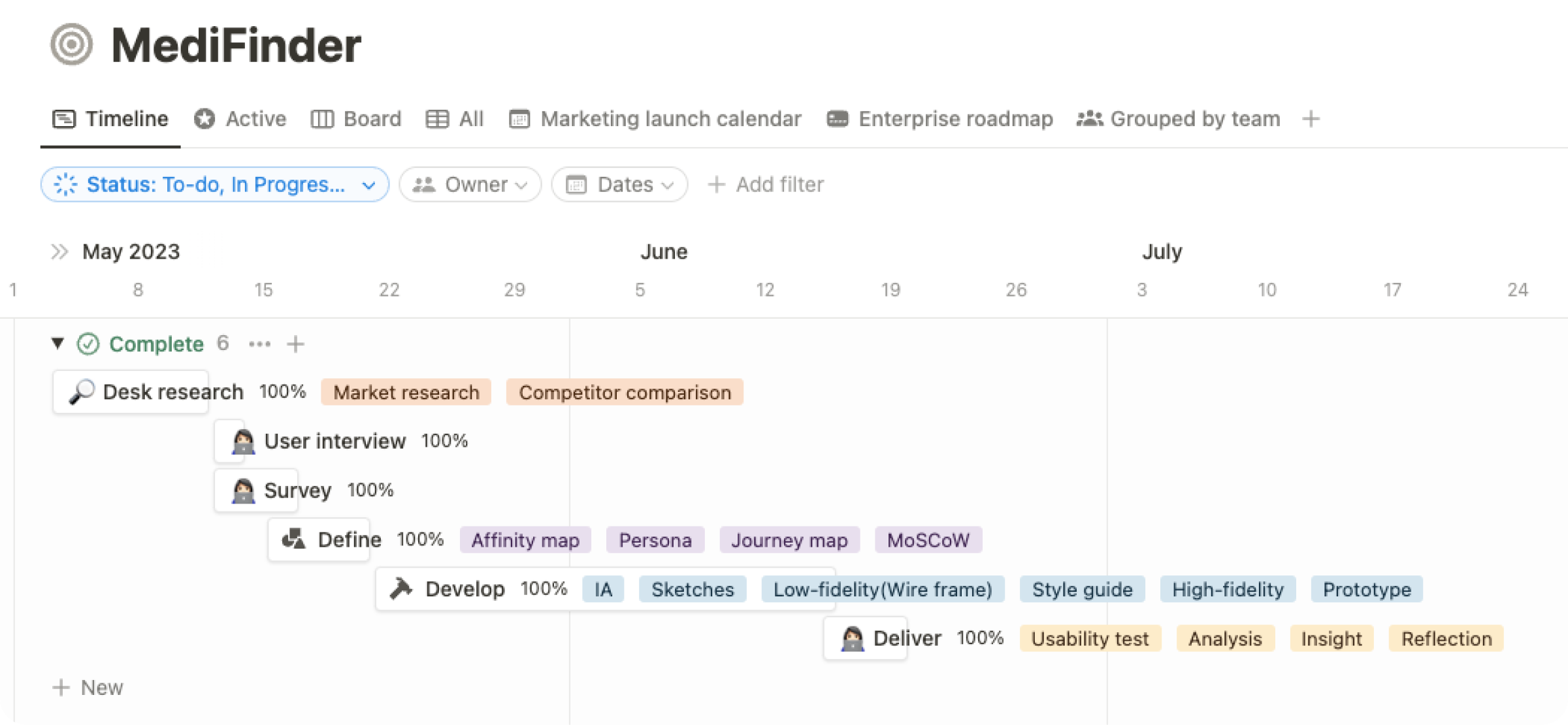This screenshot has height=725, width=1568.
Task: Open the Survey timeline item
Action: click(x=297, y=491)
